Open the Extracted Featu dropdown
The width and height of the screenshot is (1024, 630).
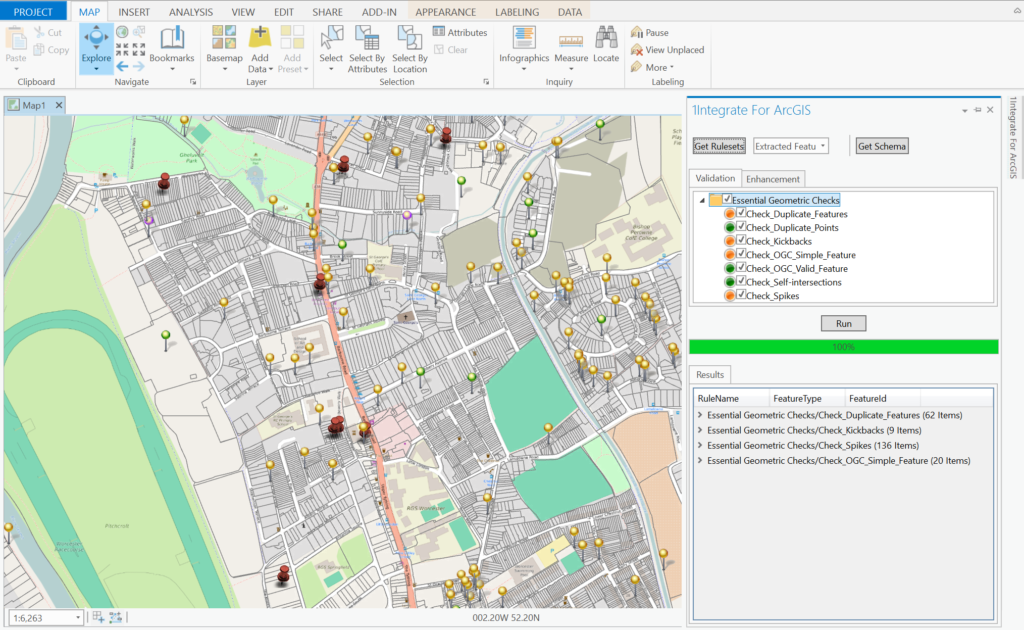coord(790,146)
